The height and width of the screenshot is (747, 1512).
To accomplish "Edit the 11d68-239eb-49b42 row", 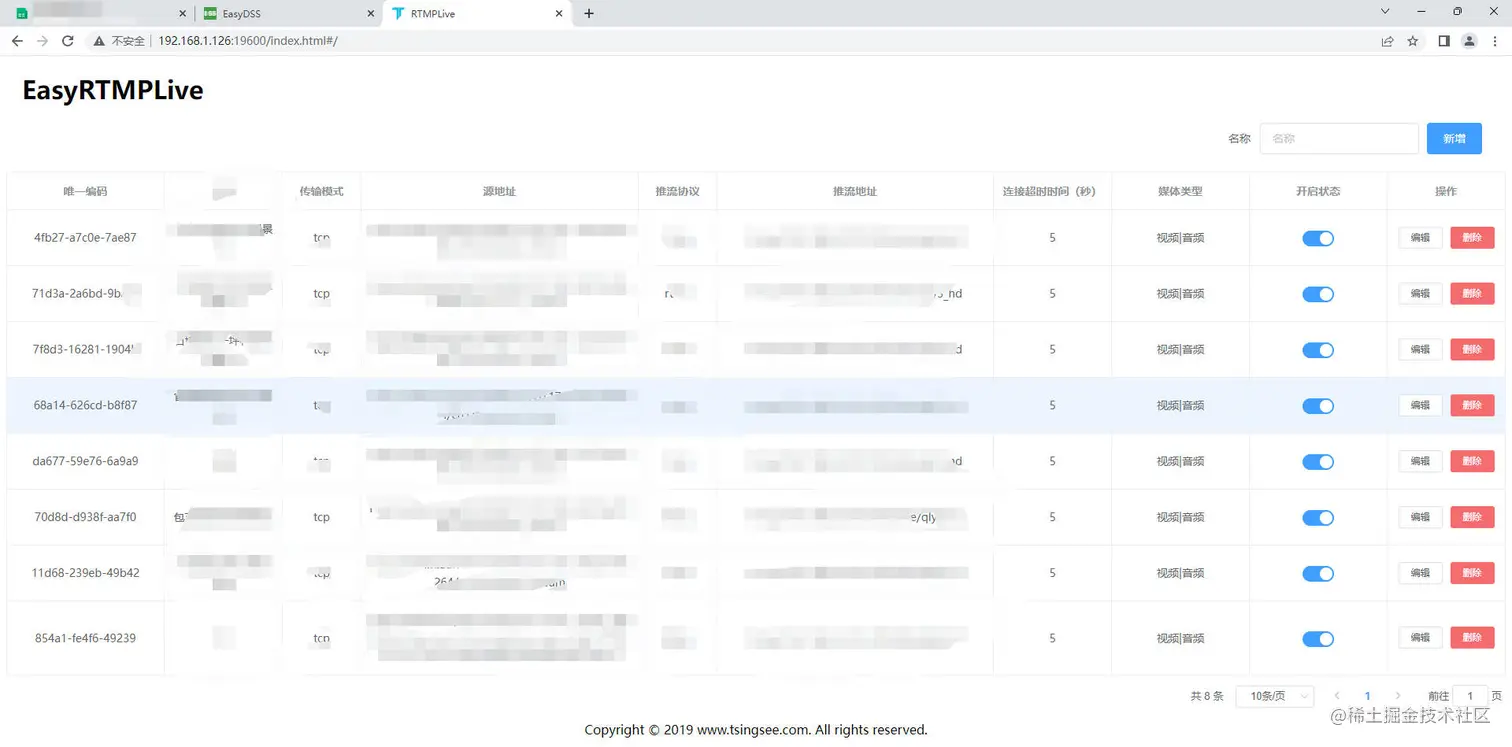I will coord(1420,574).
